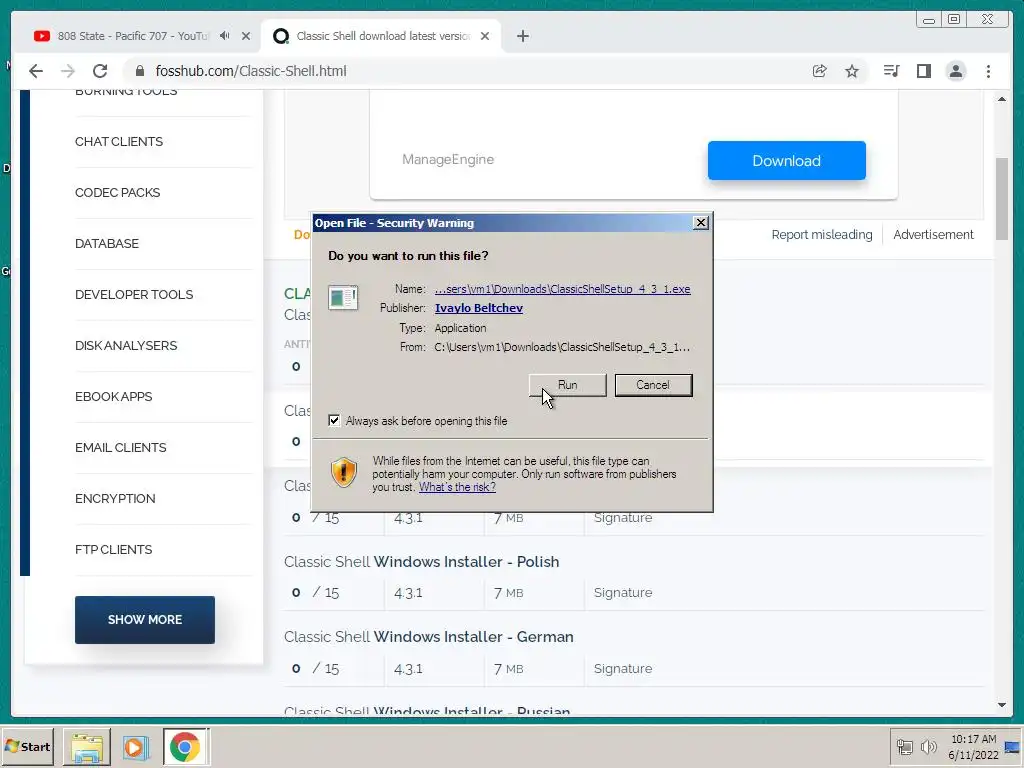Open DATABASE category
The width and height of the screenshot is (1024, 768).
(107, 244)
